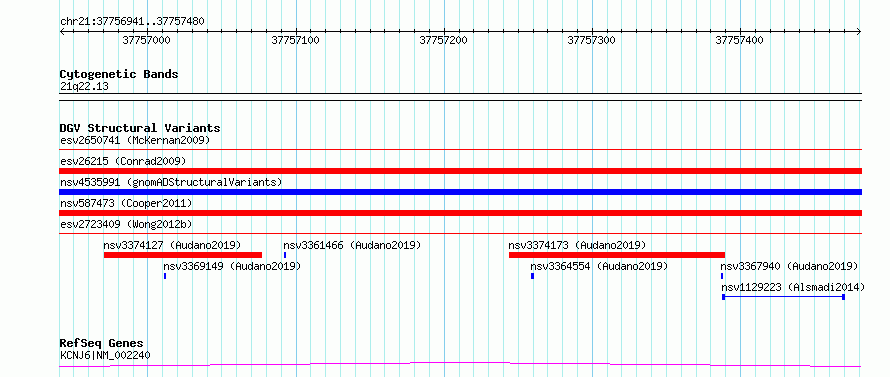This screenshot has height=377, width=890.
Task: Click the red nsv587473 (Cooper2011) bar
Action: (461, 213)
